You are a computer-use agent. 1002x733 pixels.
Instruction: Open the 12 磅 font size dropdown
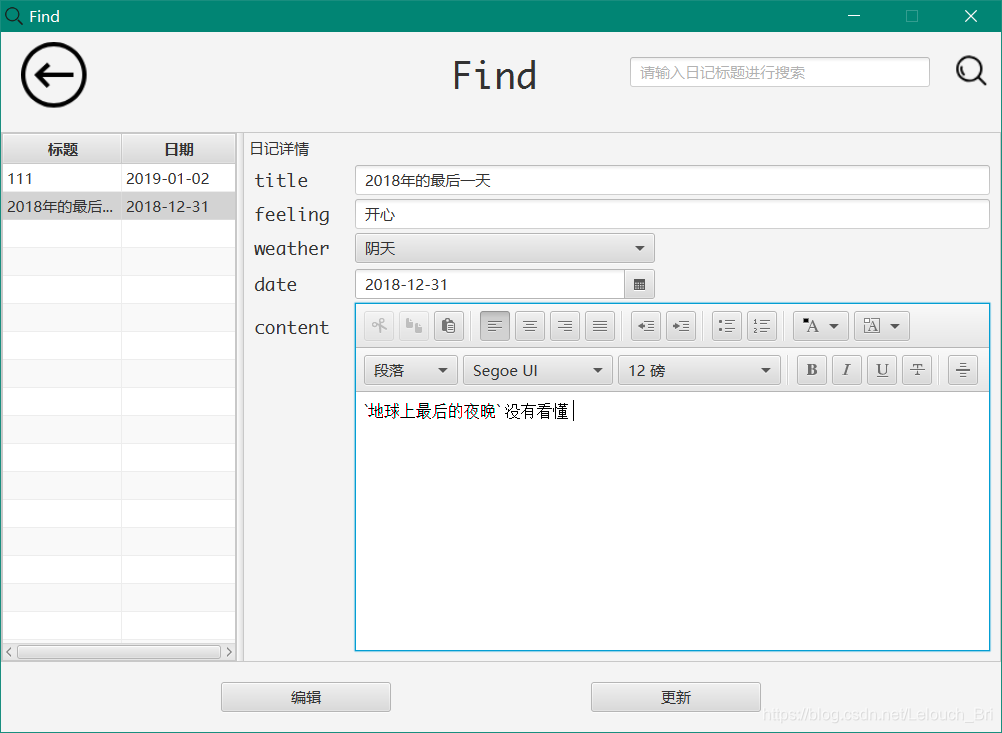pos(699,370)
